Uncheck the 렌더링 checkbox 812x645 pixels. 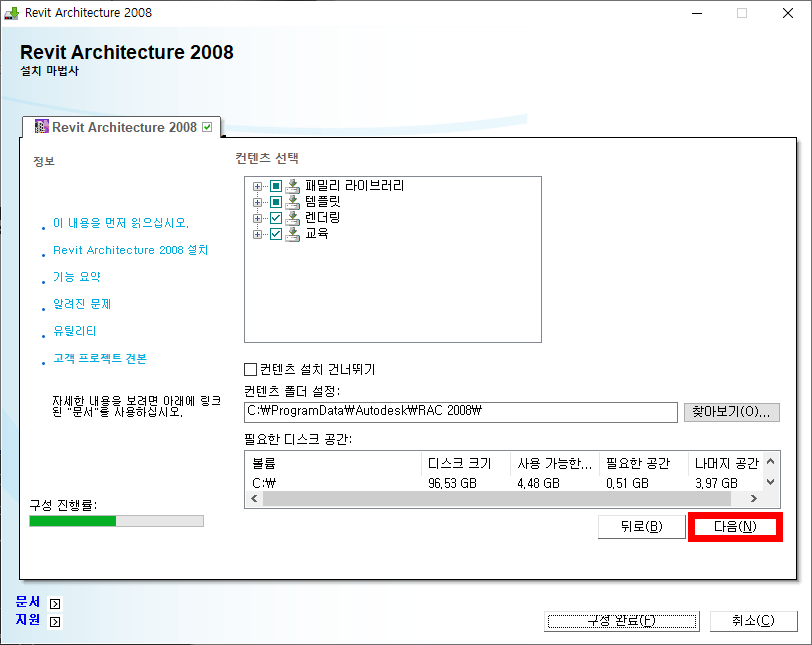click(x=276, y=218)
